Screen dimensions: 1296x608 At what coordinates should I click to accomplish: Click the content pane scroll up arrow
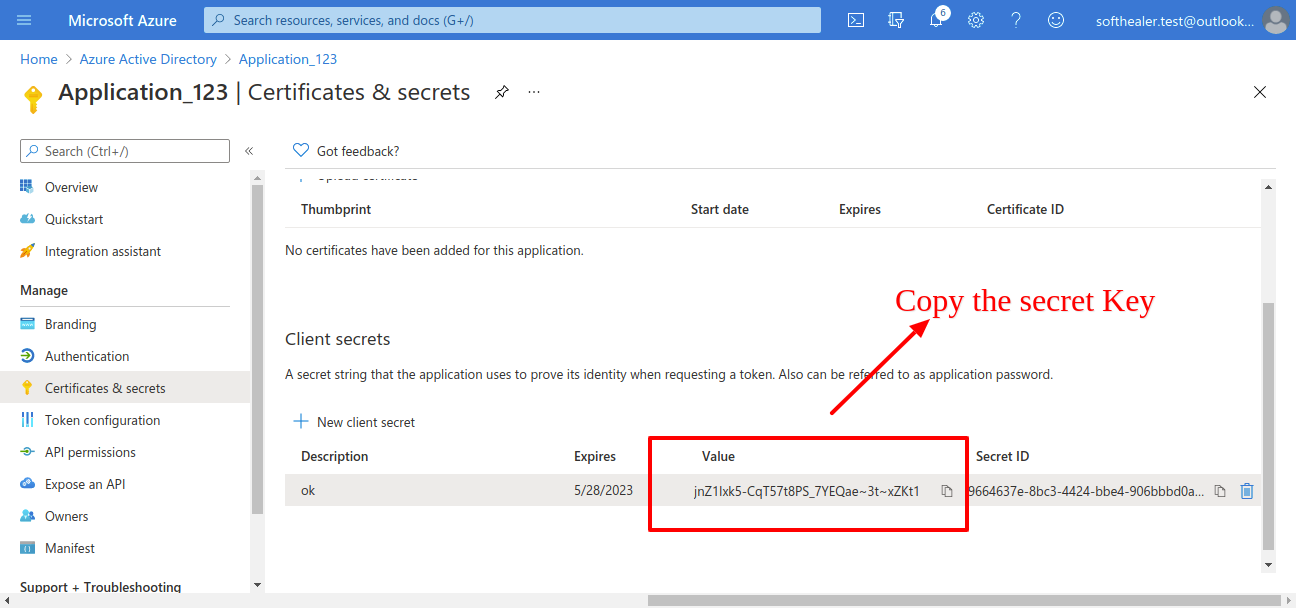(x=1269, y=187)
